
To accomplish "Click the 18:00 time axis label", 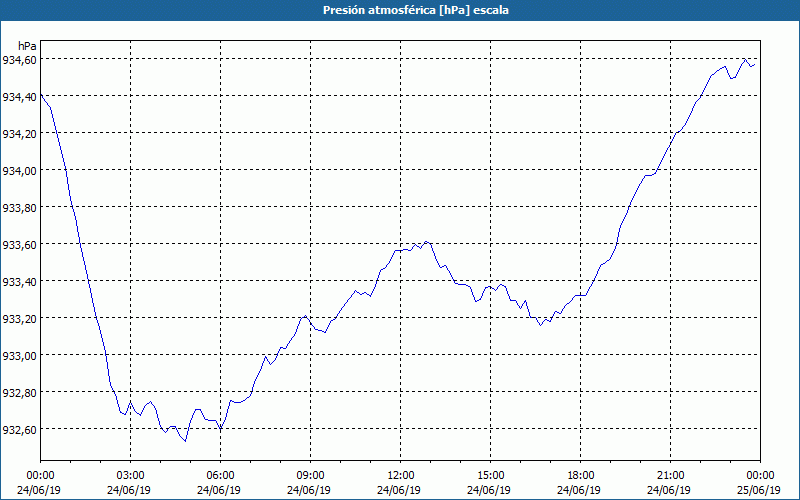I will [580, 476].
